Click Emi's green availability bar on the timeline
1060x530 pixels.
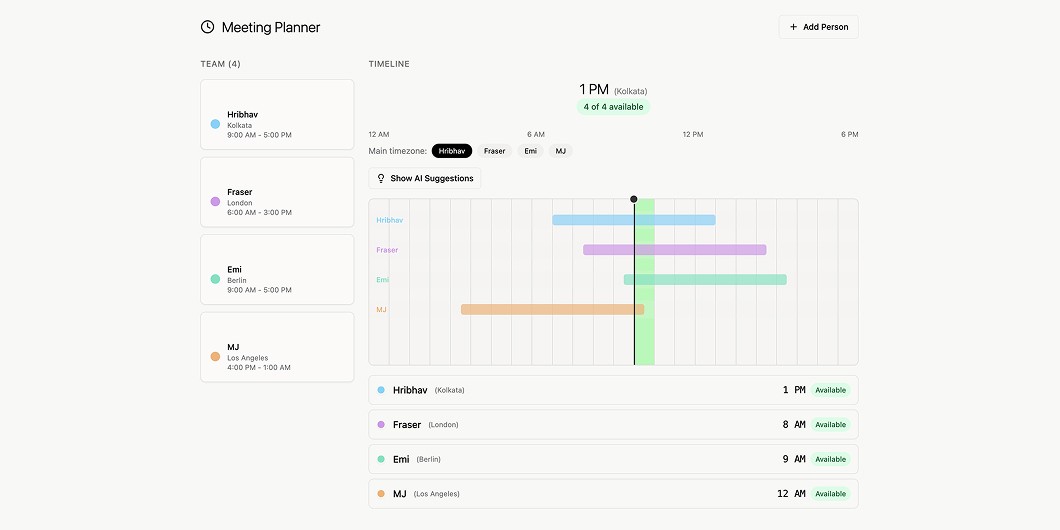click(x=705, y=279)
